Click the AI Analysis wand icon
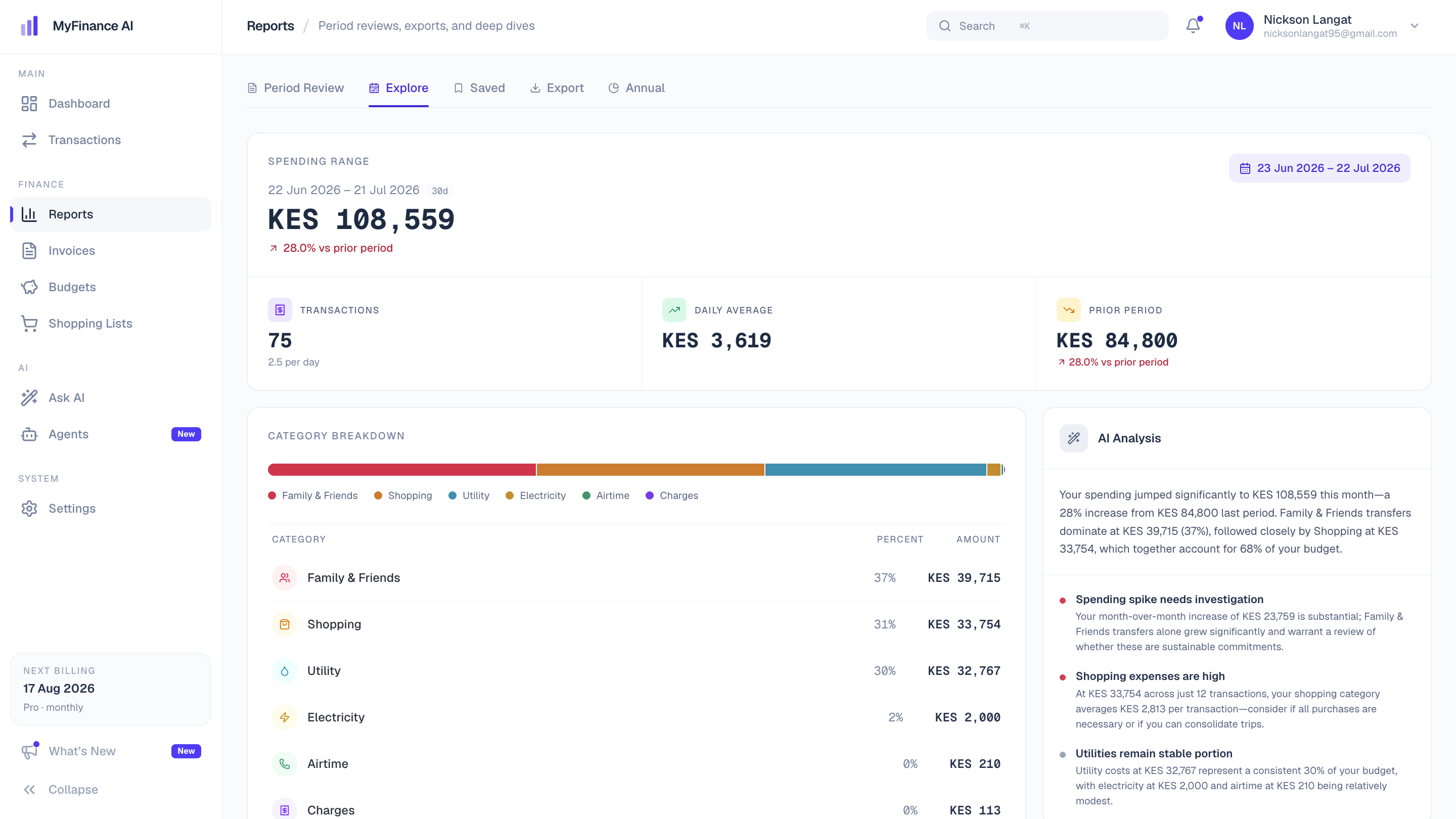Screen dimensions: 1456x819 click(1073, 438)
